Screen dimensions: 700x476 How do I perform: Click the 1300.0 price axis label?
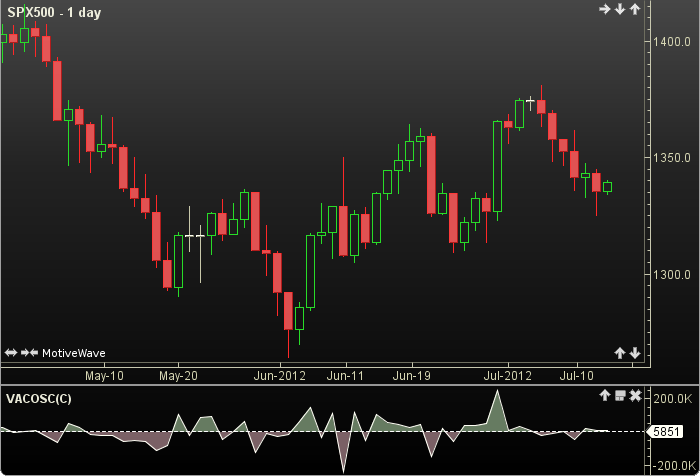672,274
